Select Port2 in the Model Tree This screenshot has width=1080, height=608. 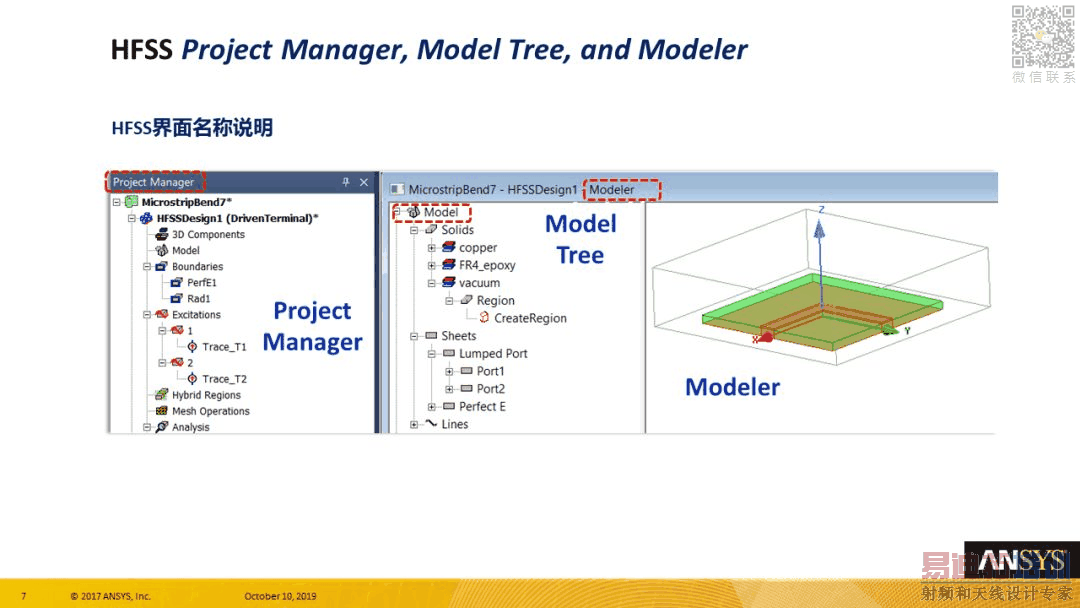(490, 388)
